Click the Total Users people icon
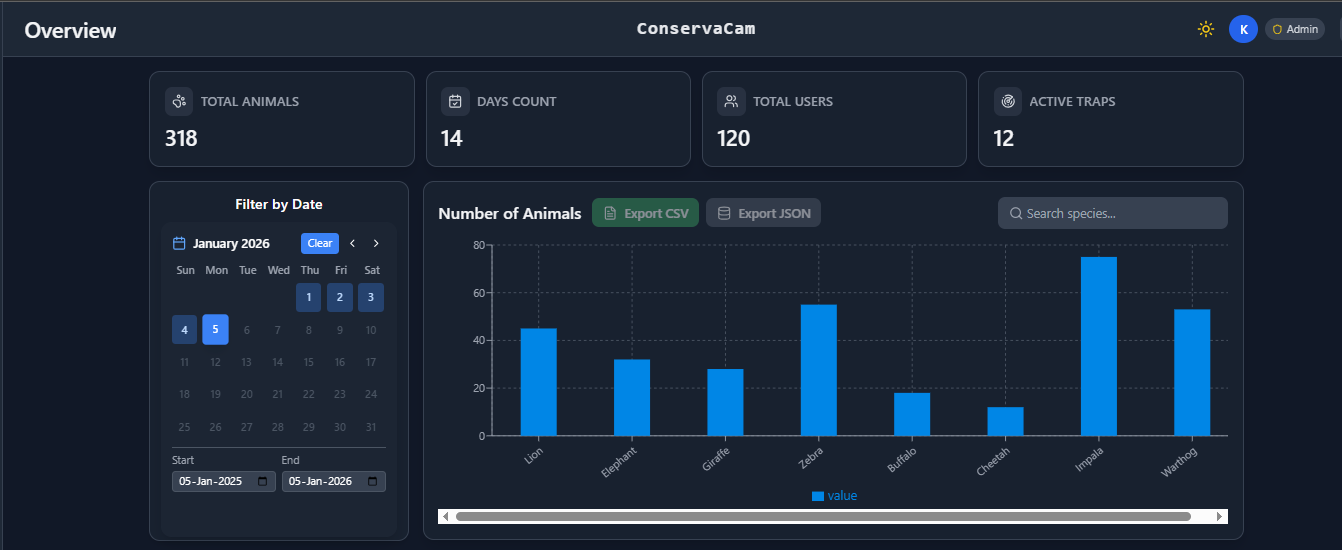This screenshot has width=1342, height=550. [x=732, y=101]
